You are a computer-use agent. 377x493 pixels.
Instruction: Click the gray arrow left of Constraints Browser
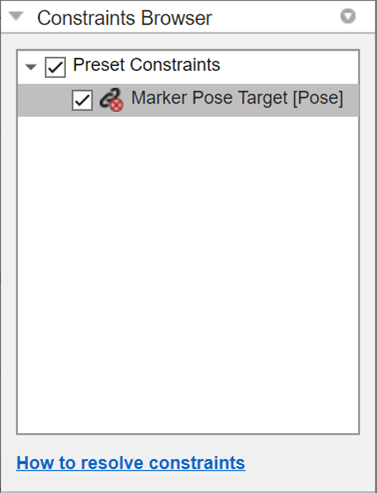coord(16,16)
